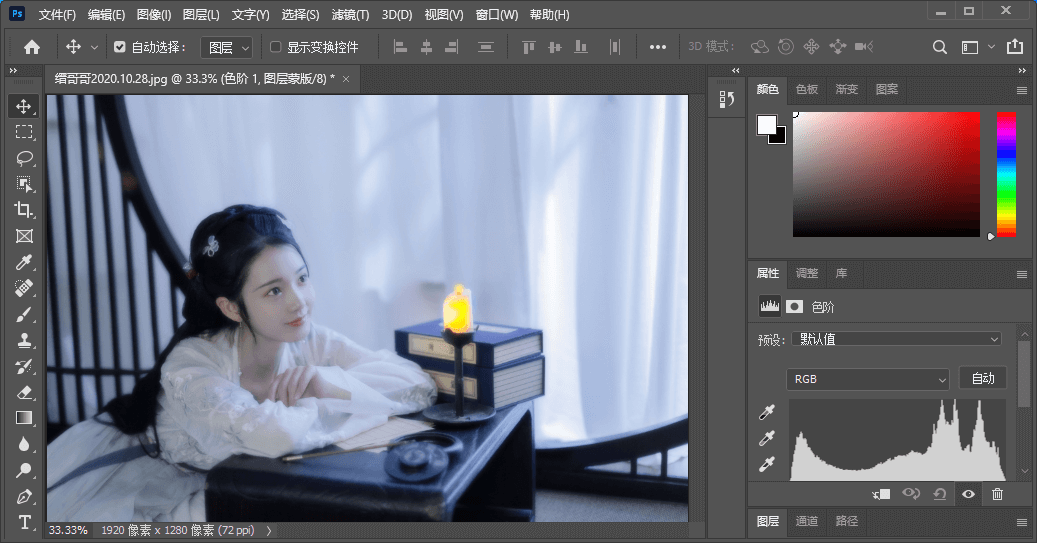Select the Crop tool

[24, 210]
